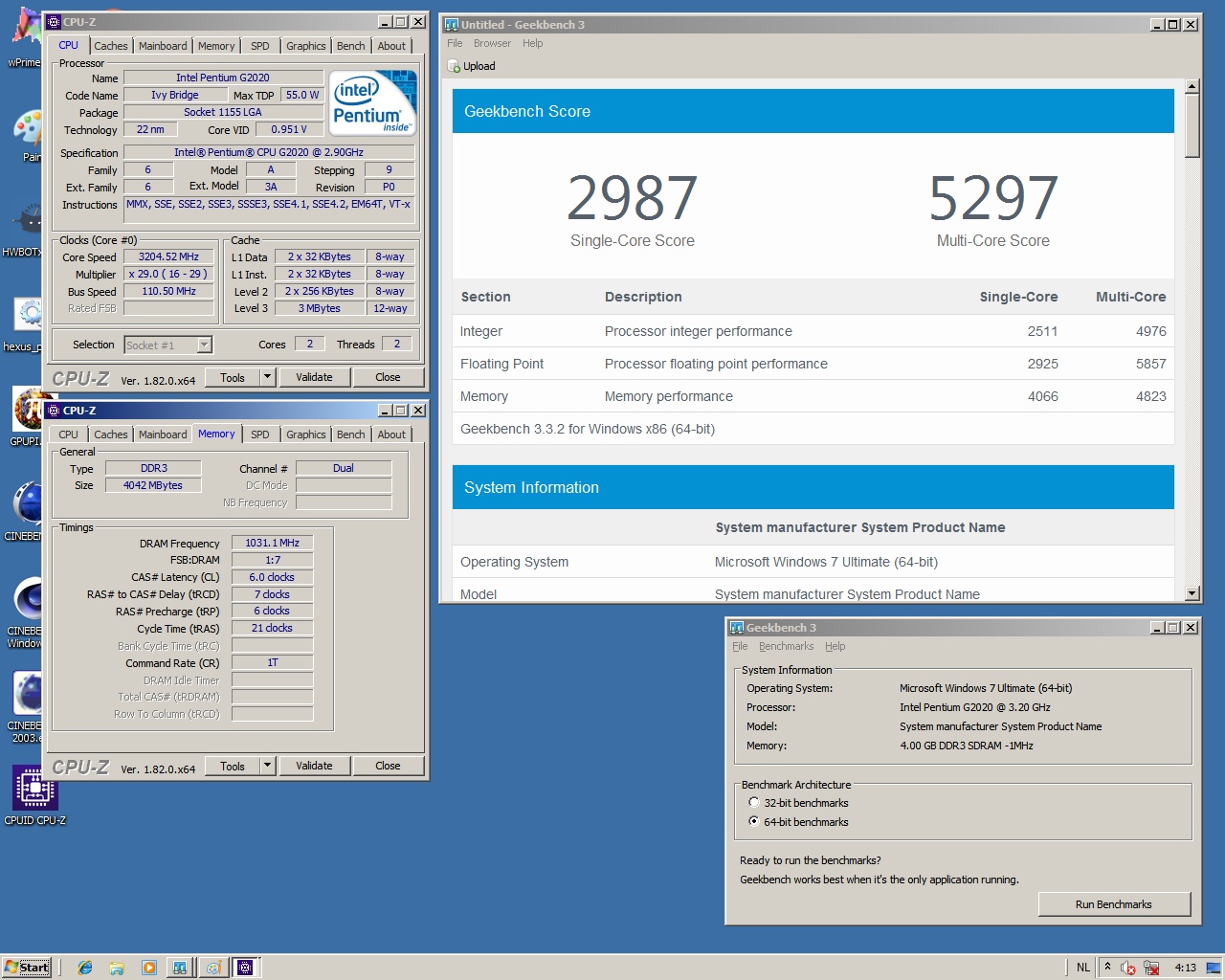Click the Memory performance row in Geekbench
Image resolution: width=1225 pixels, height=980 pixels.
pyautogui.click(x=813, y=396)
